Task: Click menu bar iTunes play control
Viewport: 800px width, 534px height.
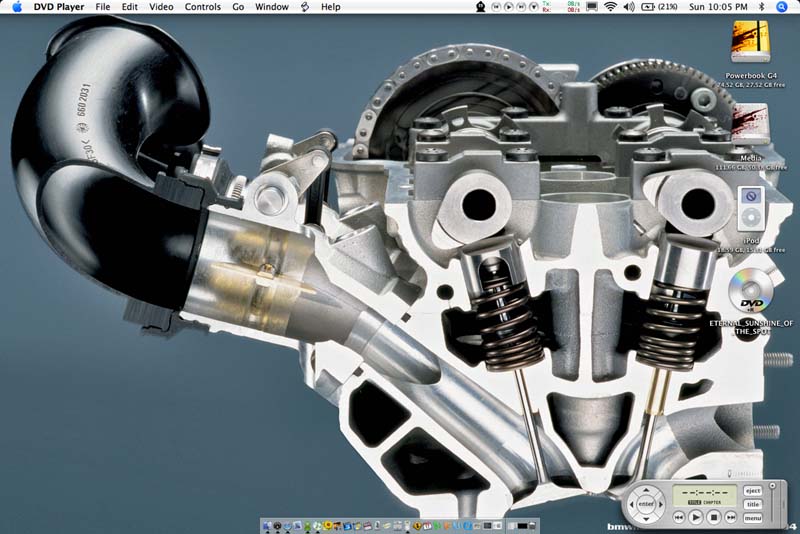Action: point(509,7)
